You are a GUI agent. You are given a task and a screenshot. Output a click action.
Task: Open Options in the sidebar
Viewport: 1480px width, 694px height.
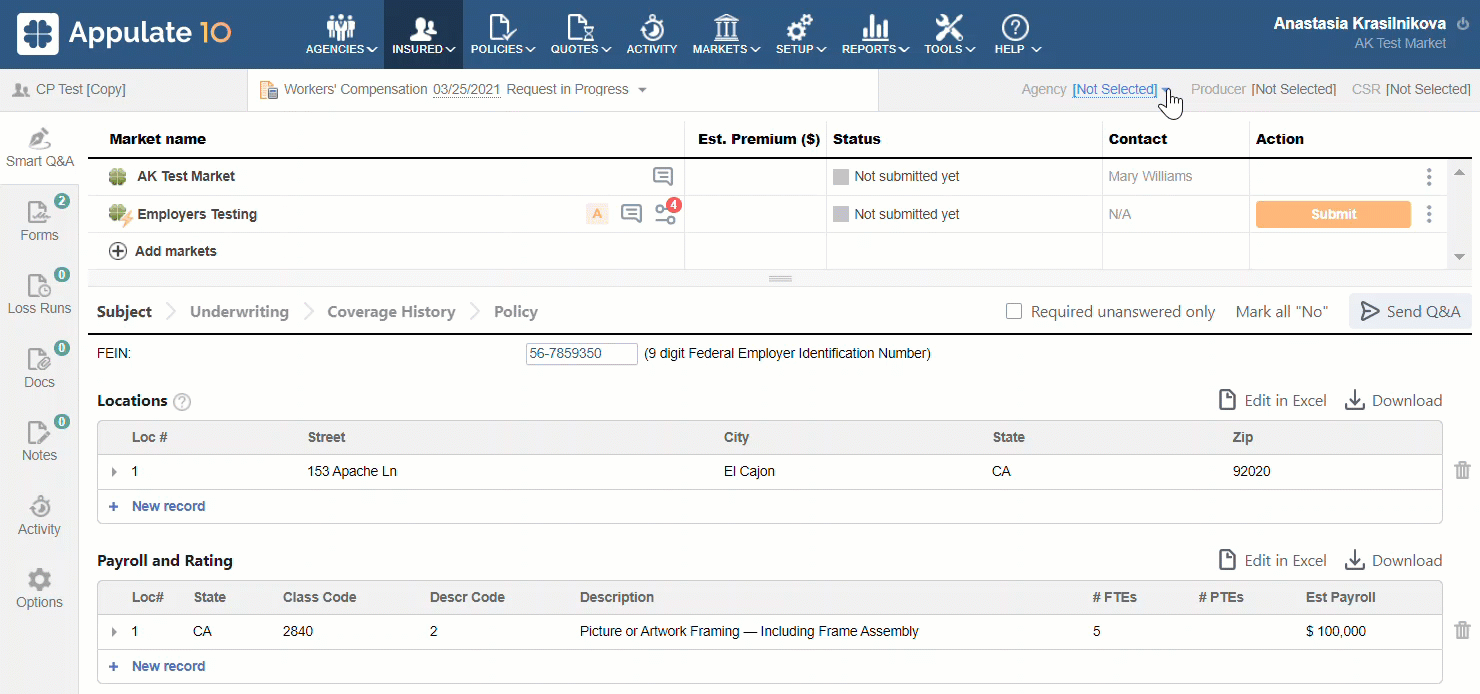coord(39,588)
